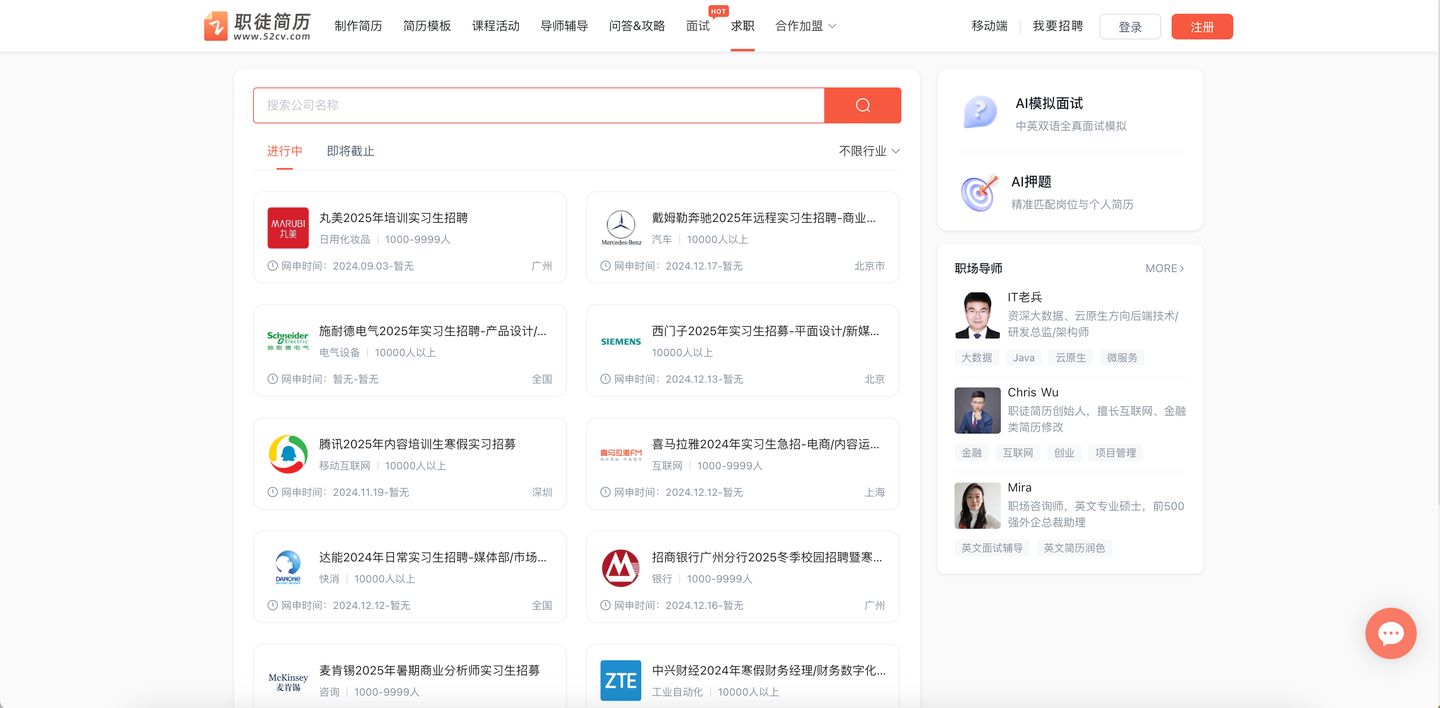
Task: Click the 金融 tag under Chris Wu
Action: pos(972,452)
